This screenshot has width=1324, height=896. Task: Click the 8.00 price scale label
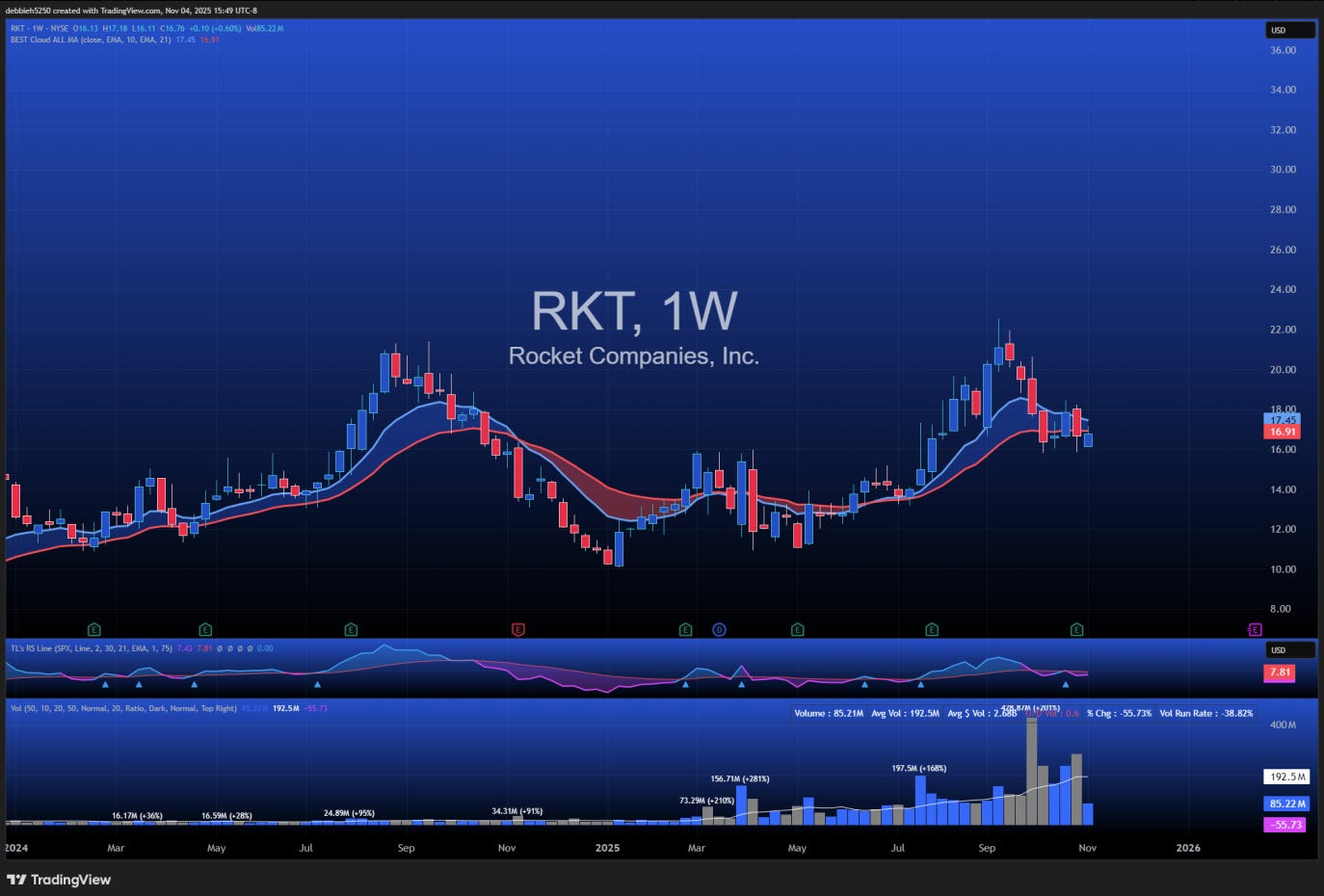pyautogui.click(x=1280, y=609)
